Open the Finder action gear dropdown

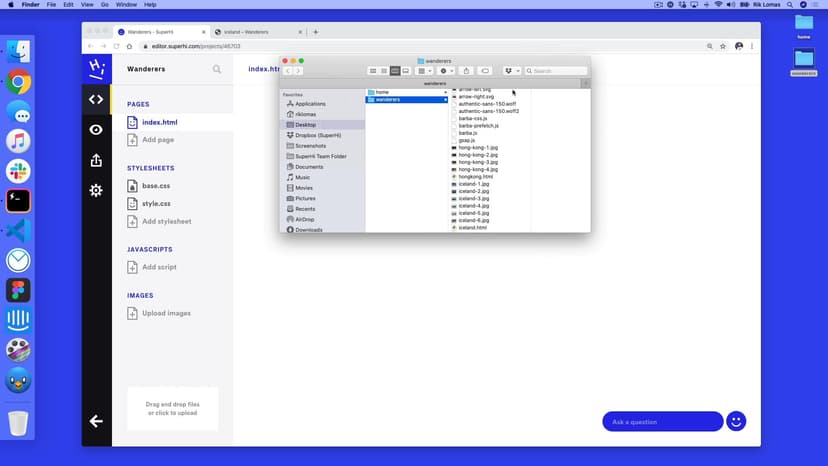[446, 71]
